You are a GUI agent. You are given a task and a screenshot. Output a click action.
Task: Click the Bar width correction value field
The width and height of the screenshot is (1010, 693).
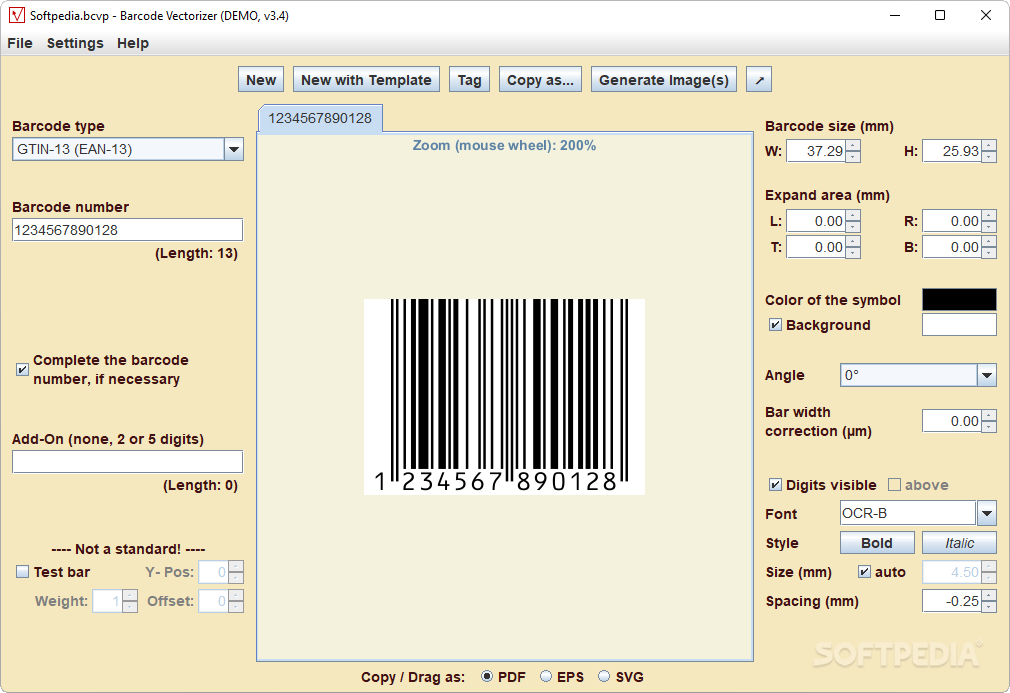(x=952, y=421)
